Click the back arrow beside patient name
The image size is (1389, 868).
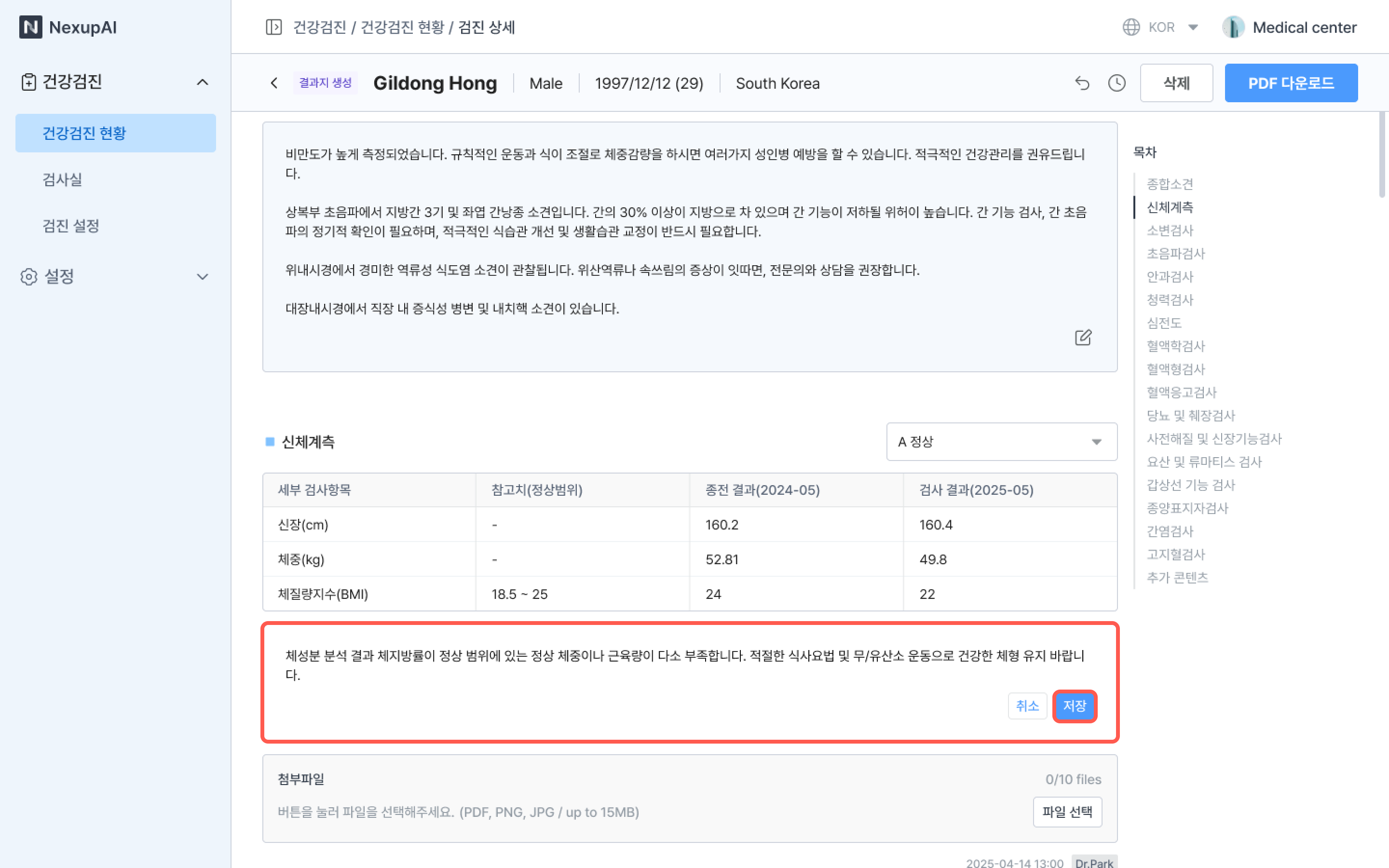coord(274,83)
